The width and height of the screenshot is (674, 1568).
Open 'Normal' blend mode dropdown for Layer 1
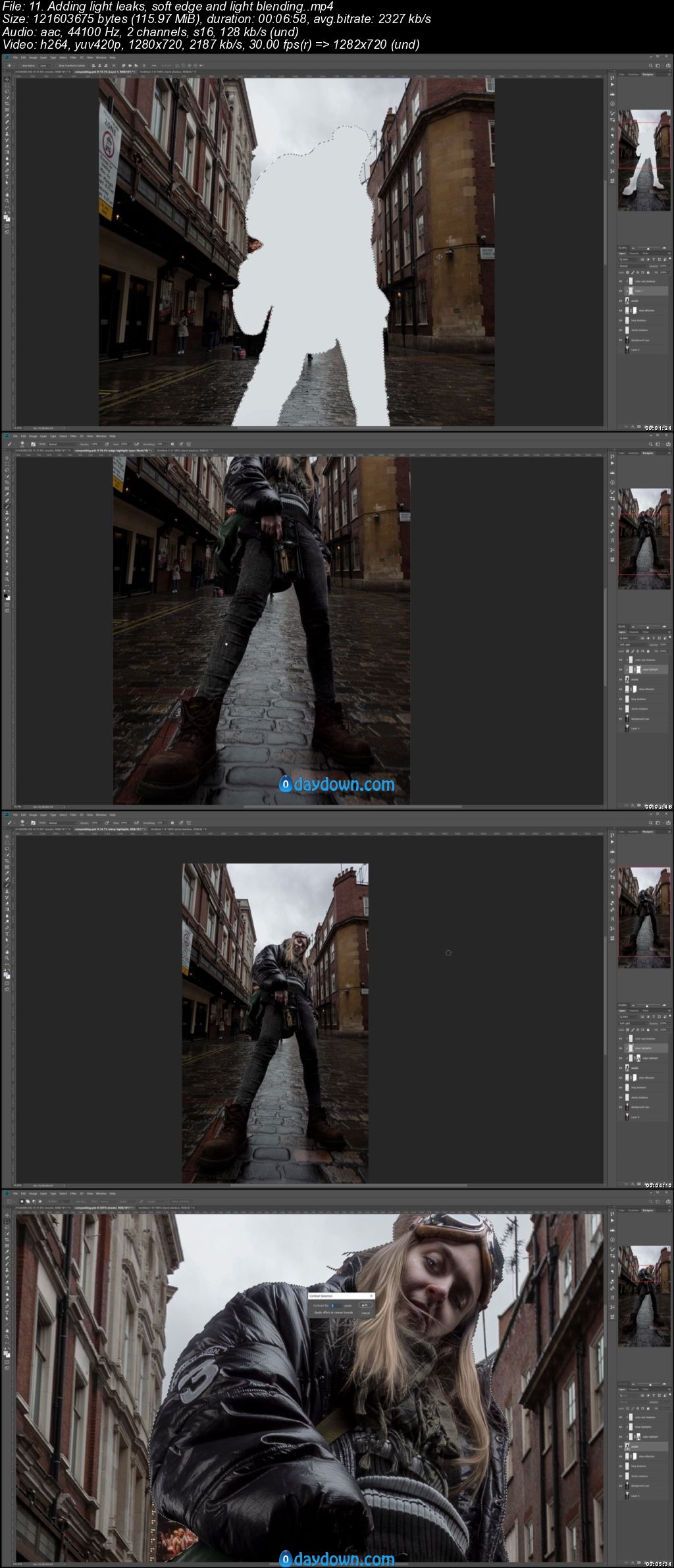point(632,266)
